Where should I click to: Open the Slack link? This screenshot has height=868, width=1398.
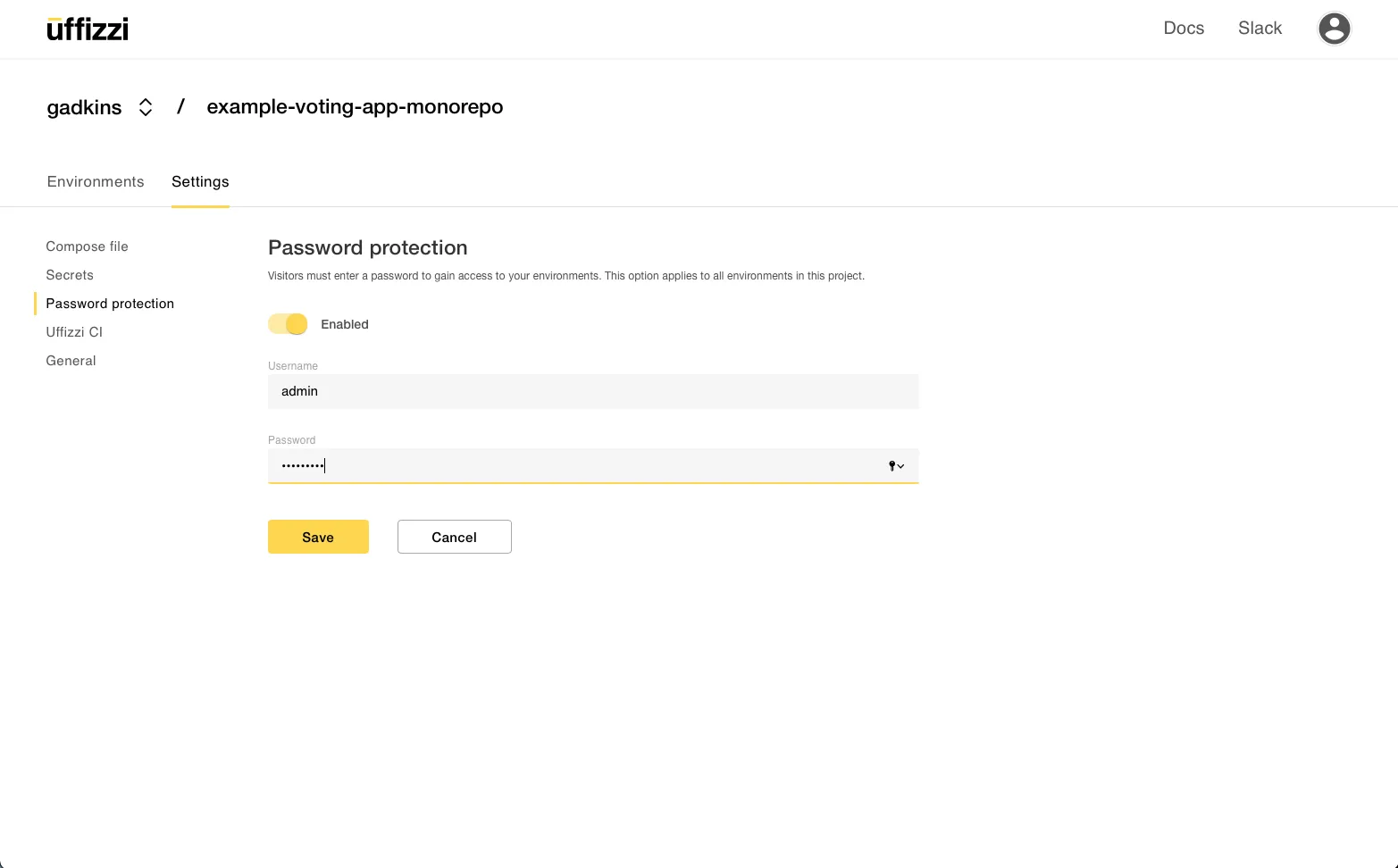(x=1260, y=29)
